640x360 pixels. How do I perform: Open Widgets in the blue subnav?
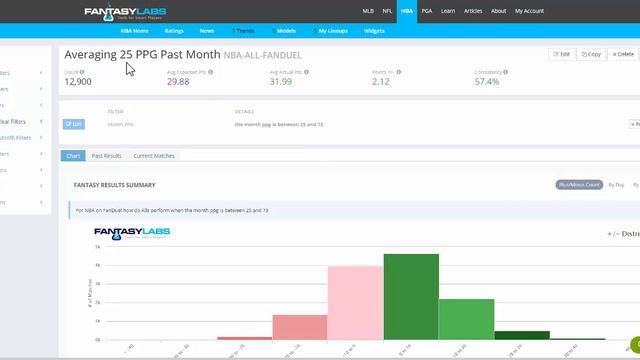(374, 31)
